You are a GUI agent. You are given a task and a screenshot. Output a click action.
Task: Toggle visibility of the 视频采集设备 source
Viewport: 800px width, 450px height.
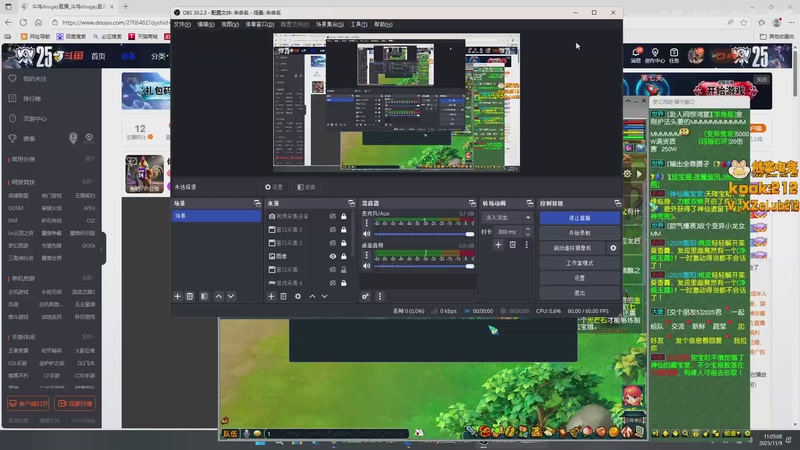pos(333,216)
